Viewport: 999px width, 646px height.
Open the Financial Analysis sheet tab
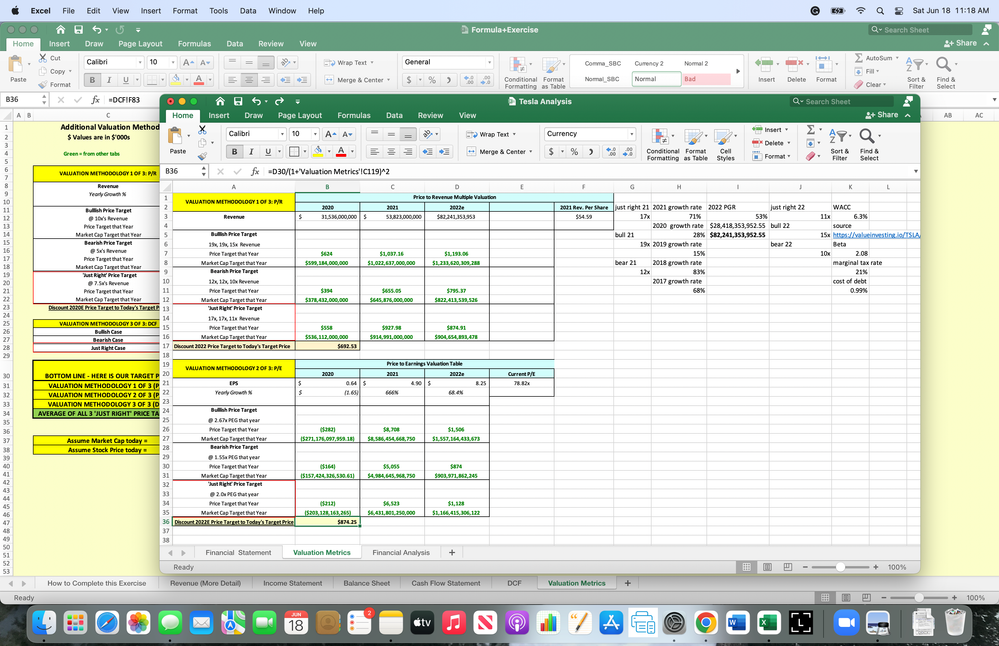coord(402,552)
